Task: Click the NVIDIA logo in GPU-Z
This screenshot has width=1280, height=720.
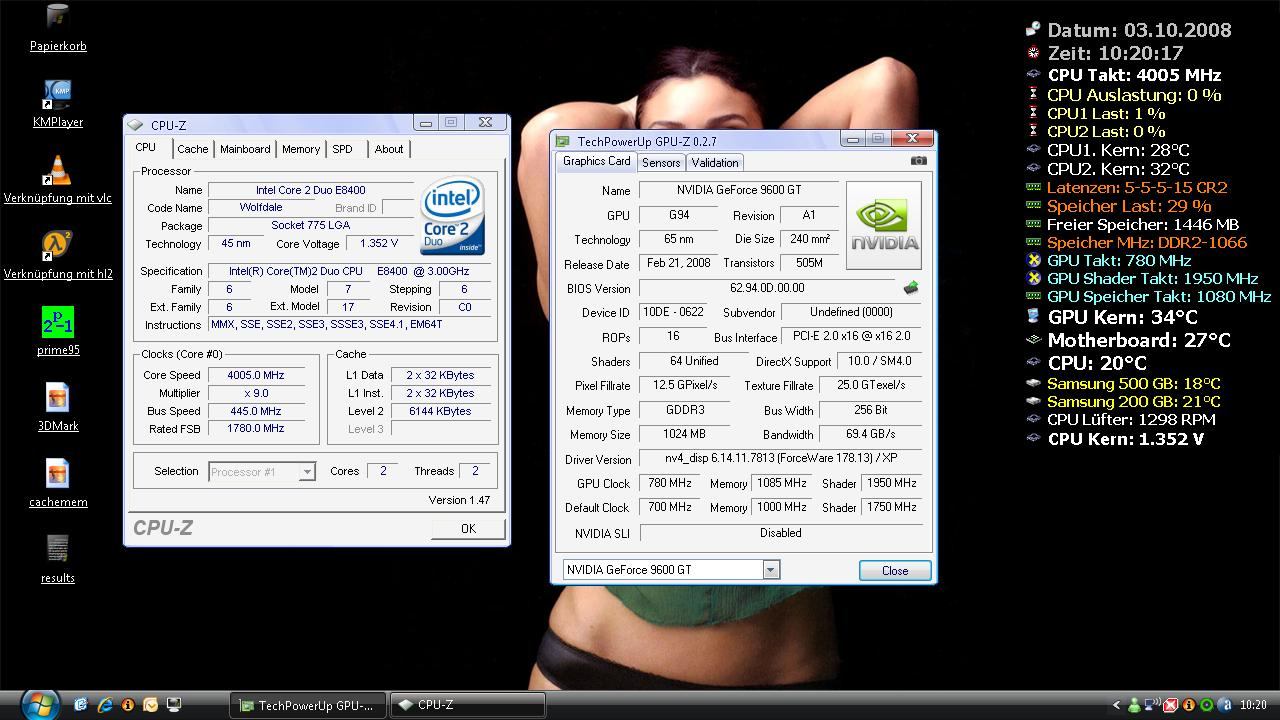Action: [x=884, y=226]
